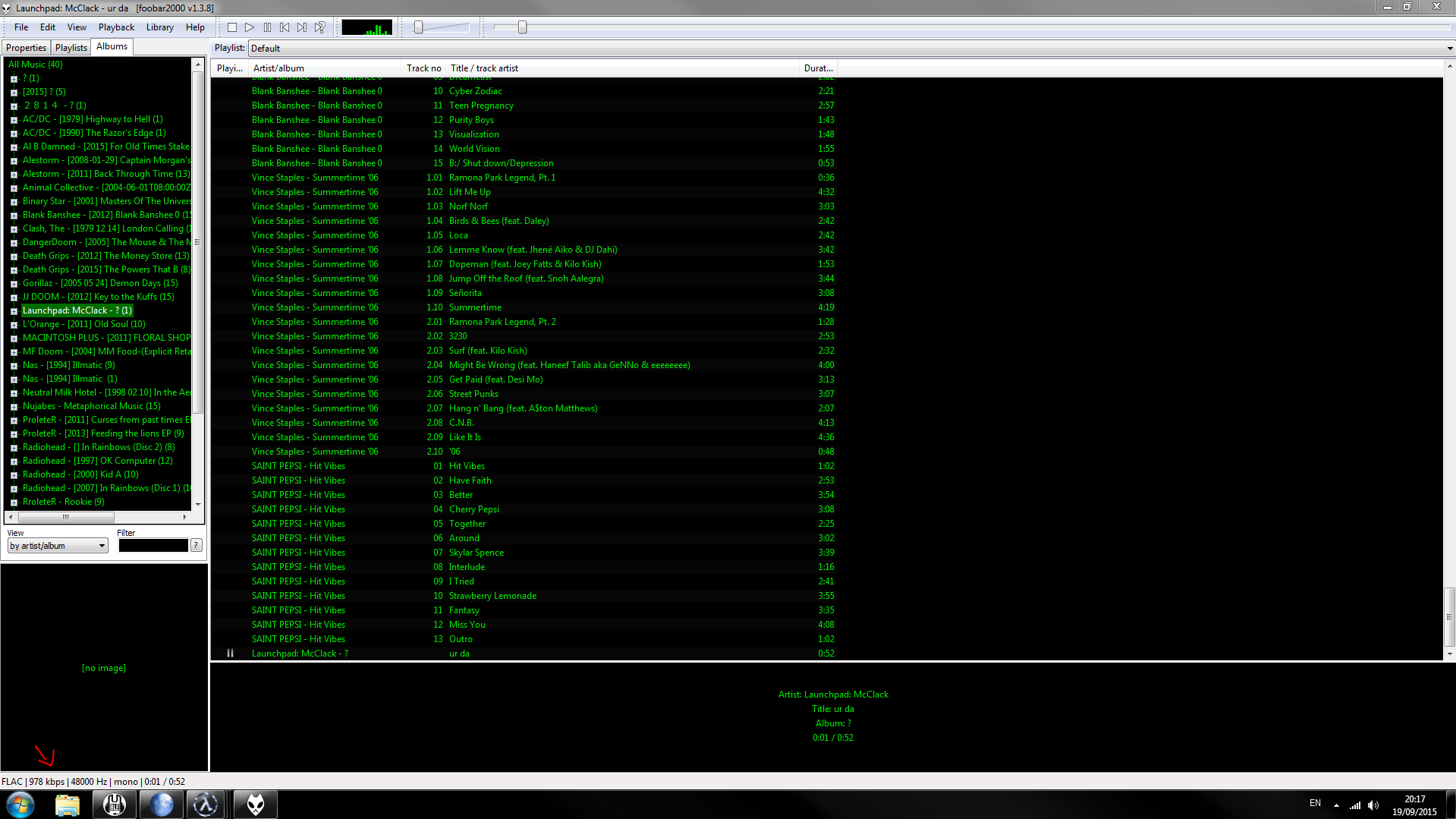Click the Playing column header

[230, 68]
